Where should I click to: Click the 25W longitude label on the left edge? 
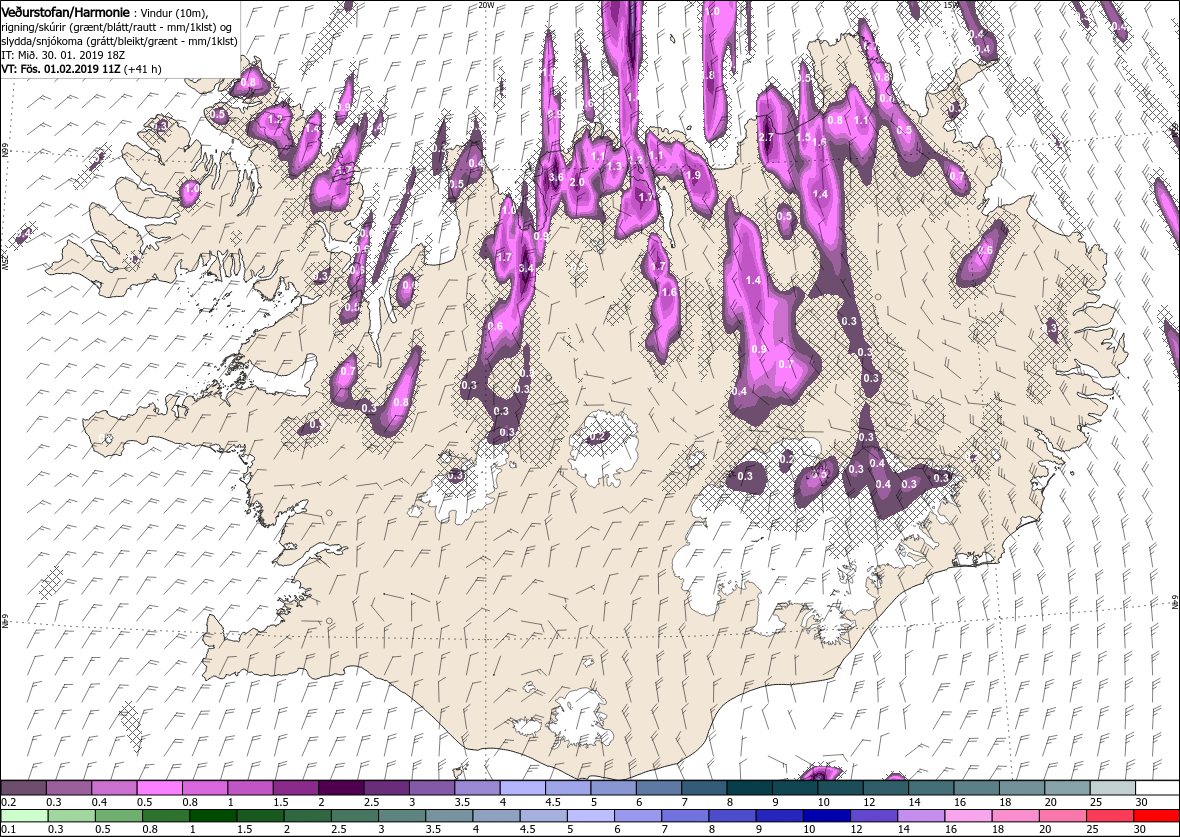[5, 262]
